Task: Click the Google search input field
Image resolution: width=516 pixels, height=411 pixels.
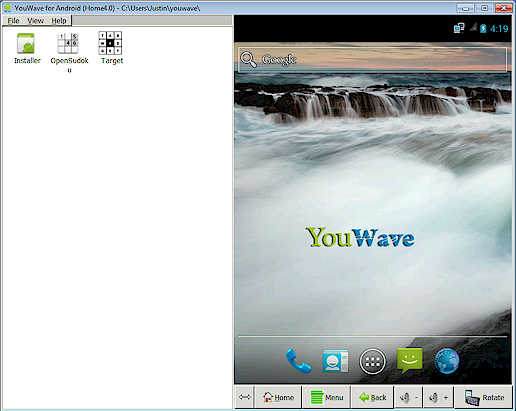Action: click(372, 60)
